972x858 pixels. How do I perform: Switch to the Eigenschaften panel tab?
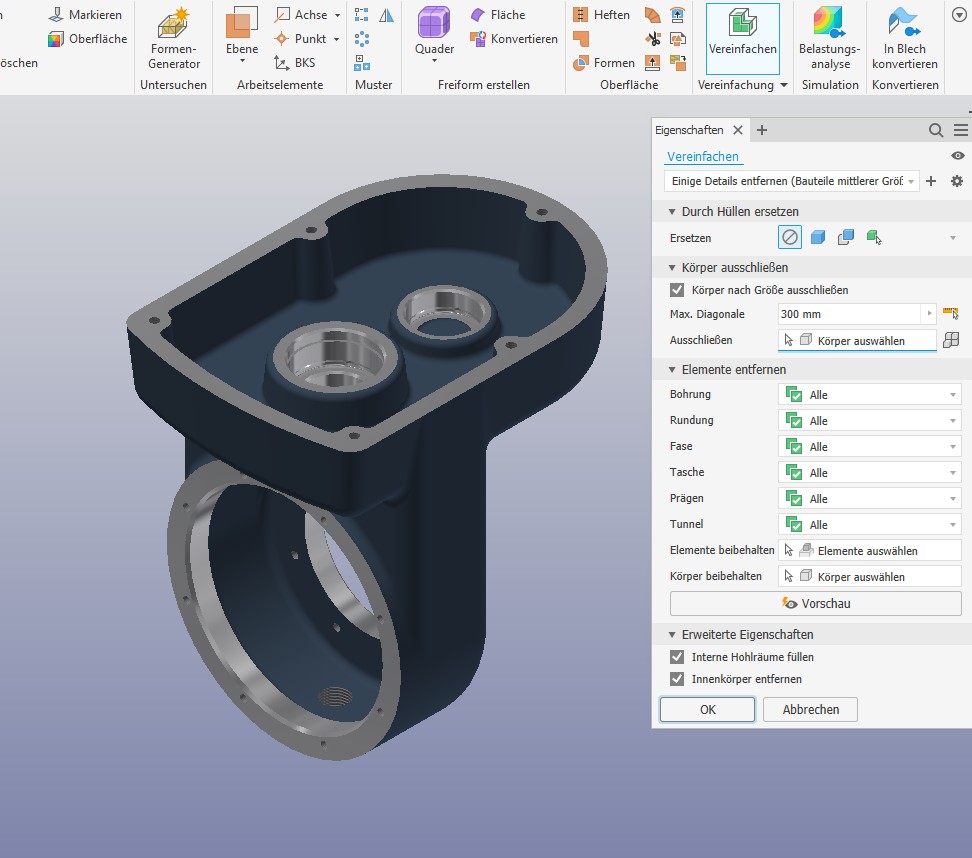tap(688, 130)
